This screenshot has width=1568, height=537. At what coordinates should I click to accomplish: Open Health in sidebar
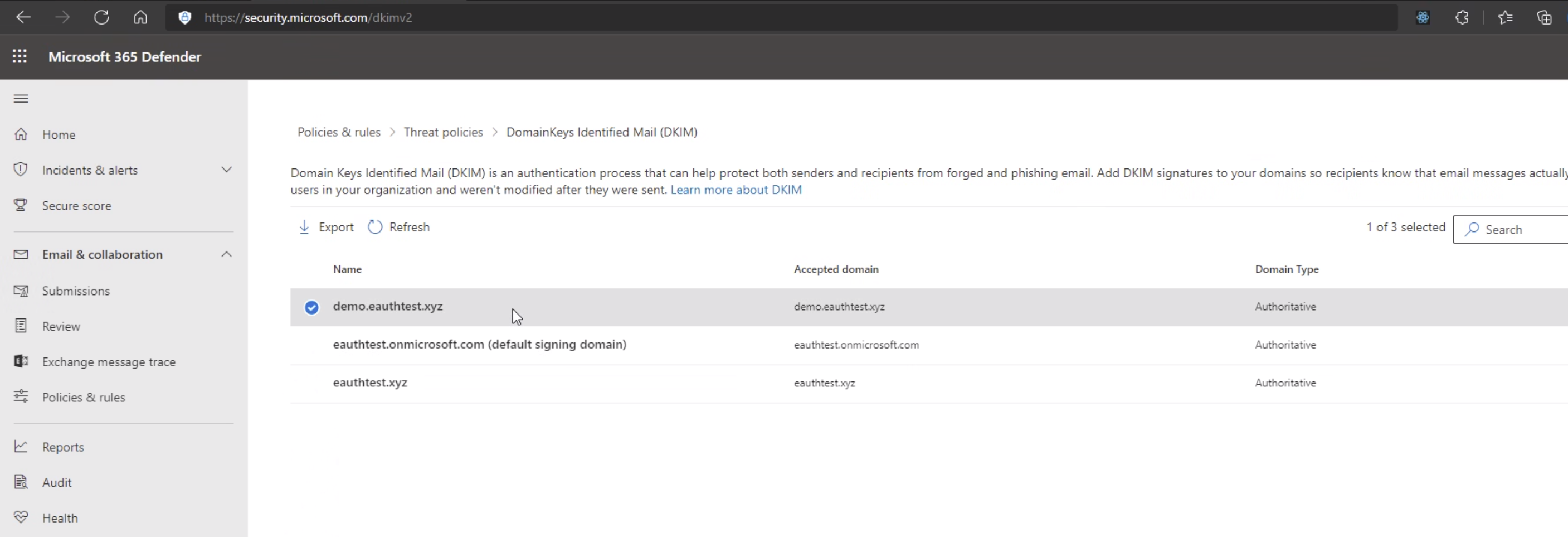(x=60, y=518)
